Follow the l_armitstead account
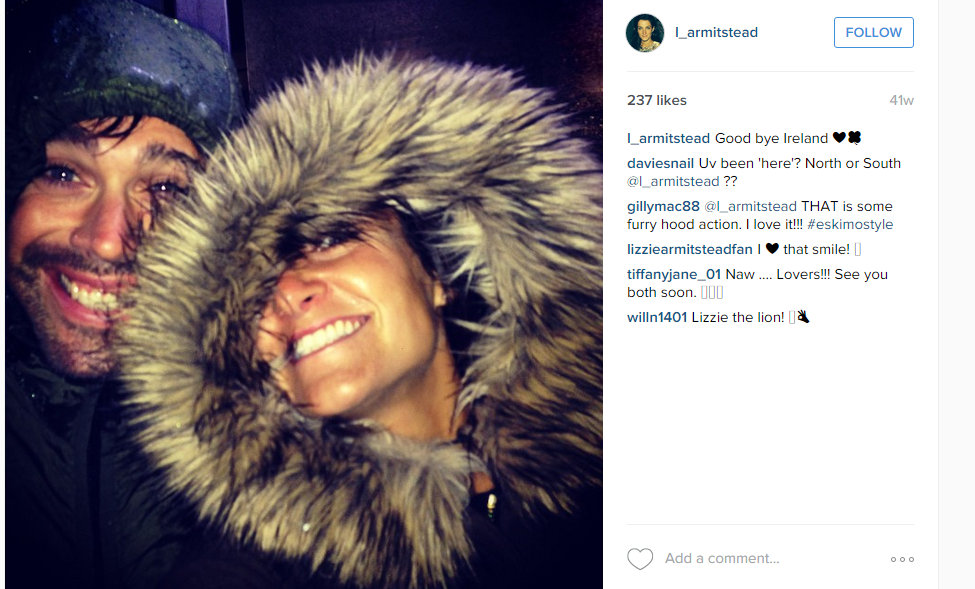 [x=874, y=32]
